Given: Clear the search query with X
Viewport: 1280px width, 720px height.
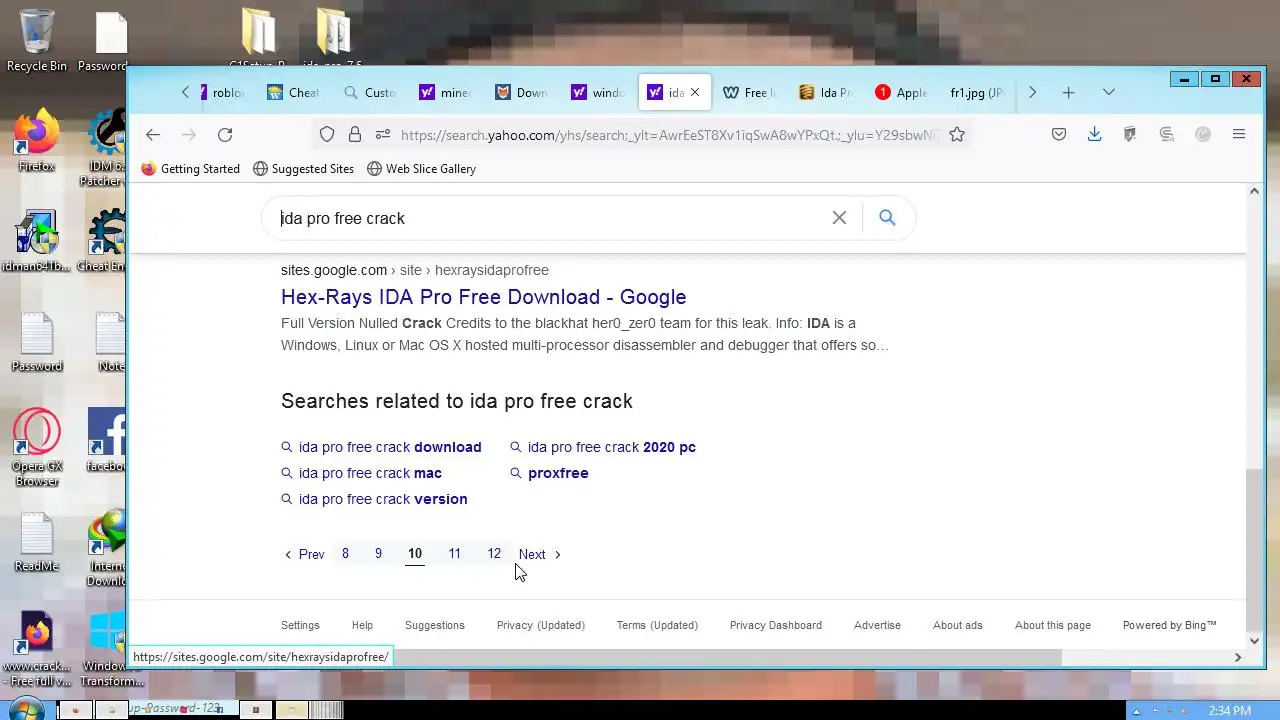Looking at the screenshot, I should point(839,218).
